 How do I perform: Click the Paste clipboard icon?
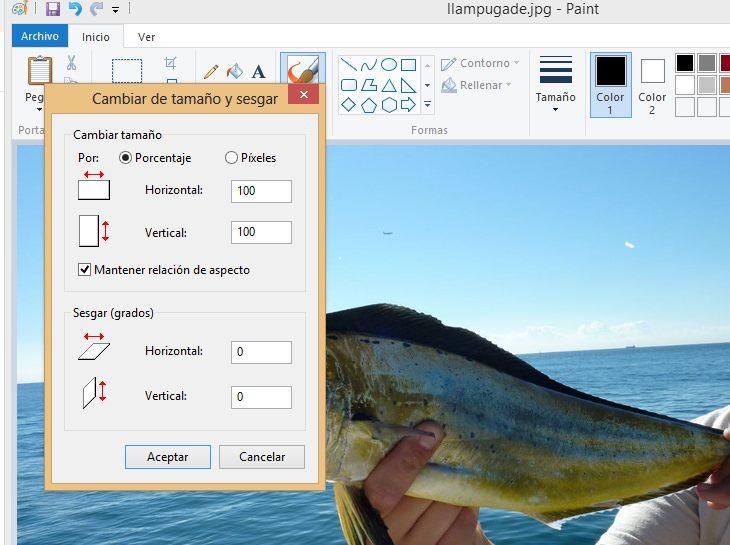click(x=40, y=70)
